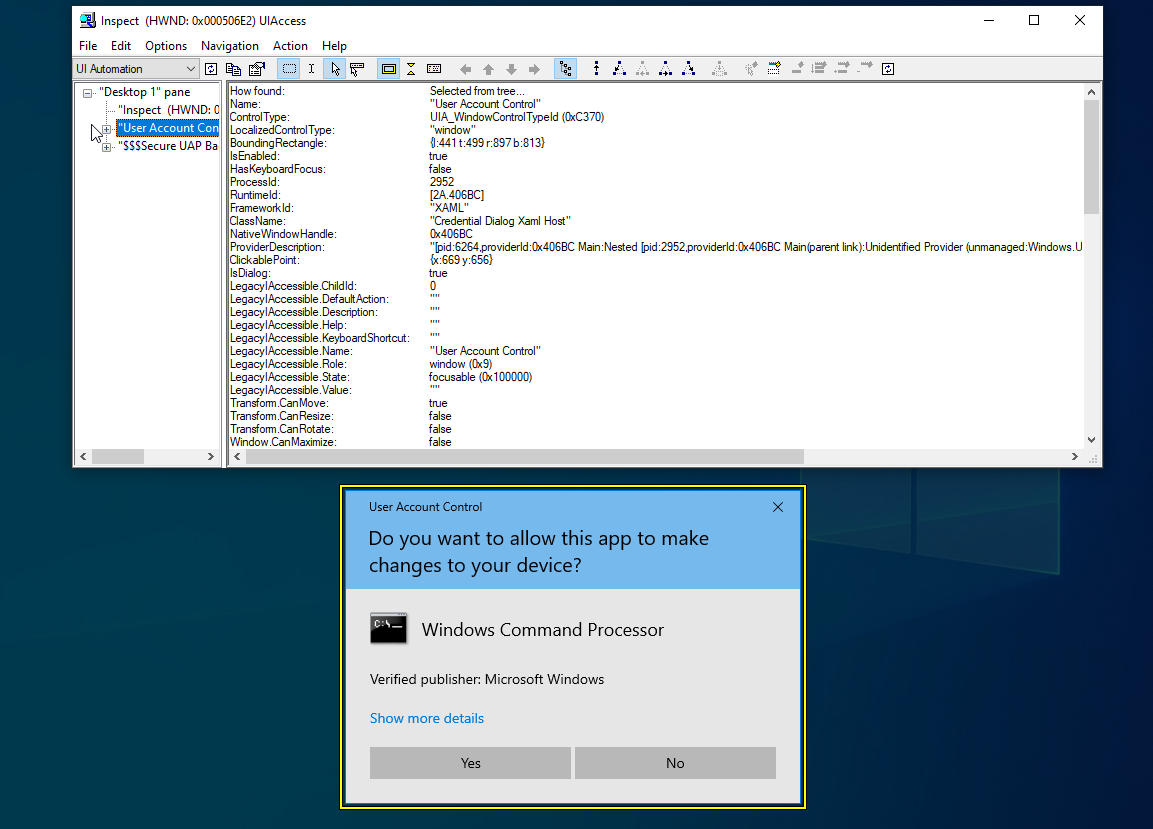
Task: Click the BoundingRectangle property label
Action: 278,143
